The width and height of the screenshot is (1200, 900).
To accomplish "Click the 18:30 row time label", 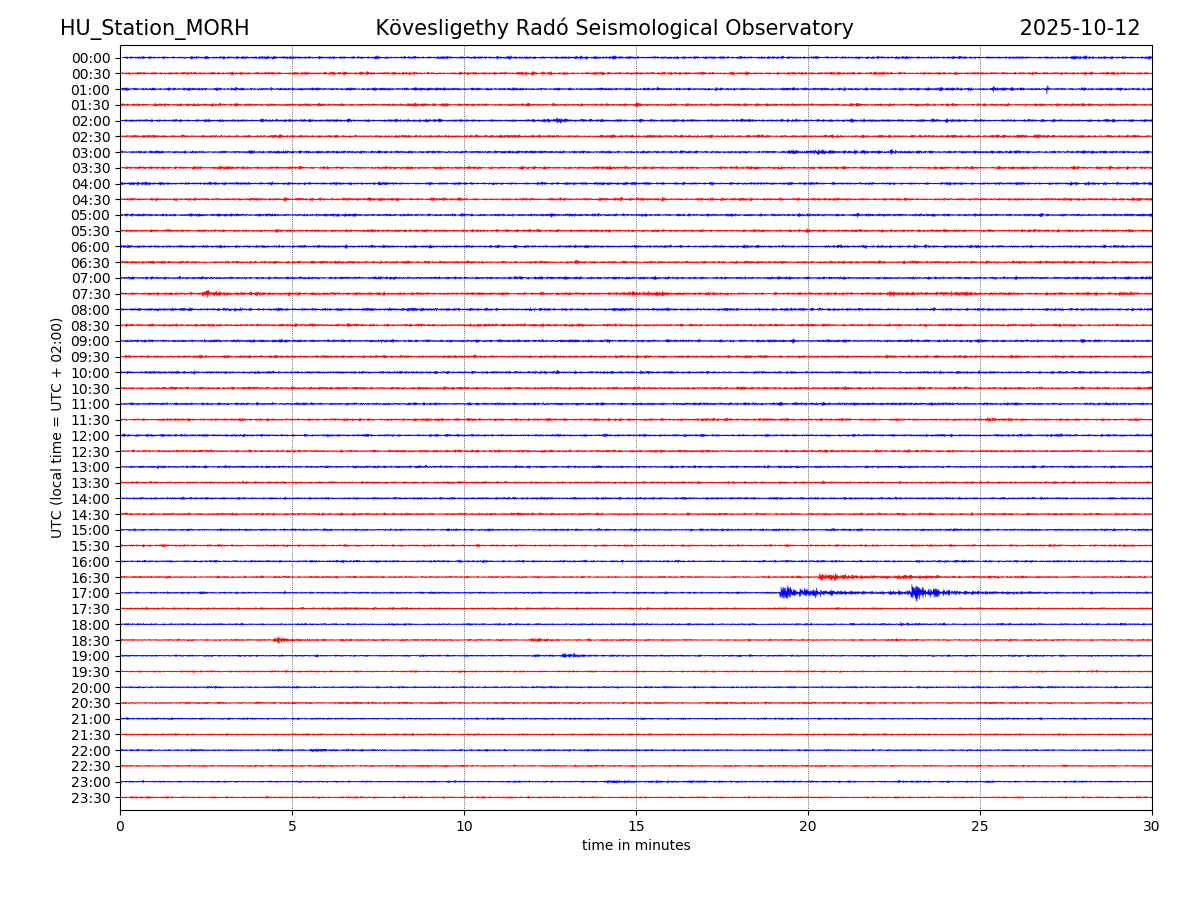I will pos(91,641).
